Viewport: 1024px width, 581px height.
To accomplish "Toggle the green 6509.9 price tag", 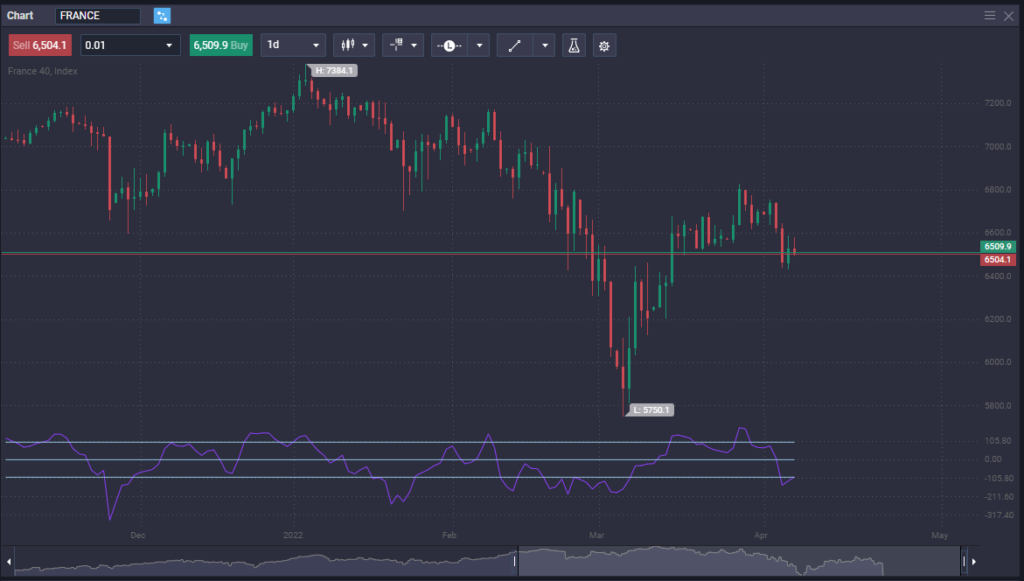I will pyautogui.click(x=997, y=246).
